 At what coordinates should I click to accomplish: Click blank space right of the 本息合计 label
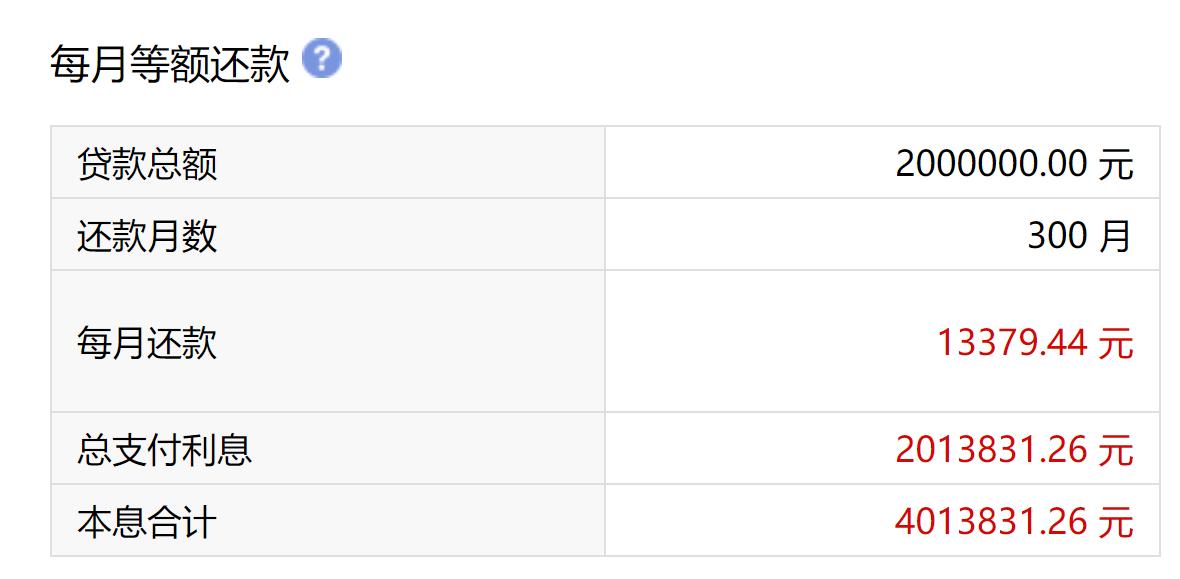[x=400, y=522]
